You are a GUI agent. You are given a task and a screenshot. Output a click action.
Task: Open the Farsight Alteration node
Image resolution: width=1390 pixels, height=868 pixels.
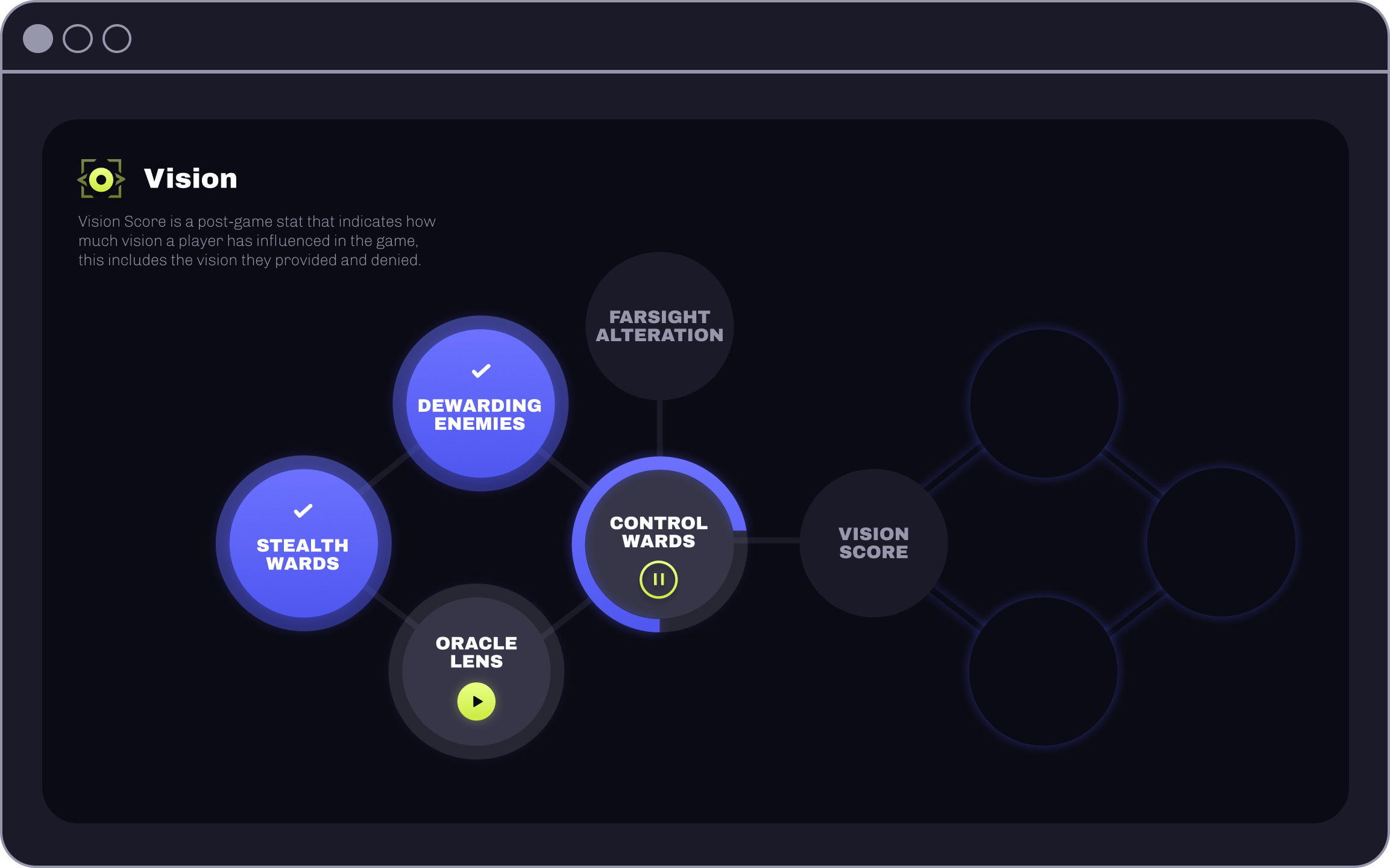pyautogui.click(x=659, y=326)
